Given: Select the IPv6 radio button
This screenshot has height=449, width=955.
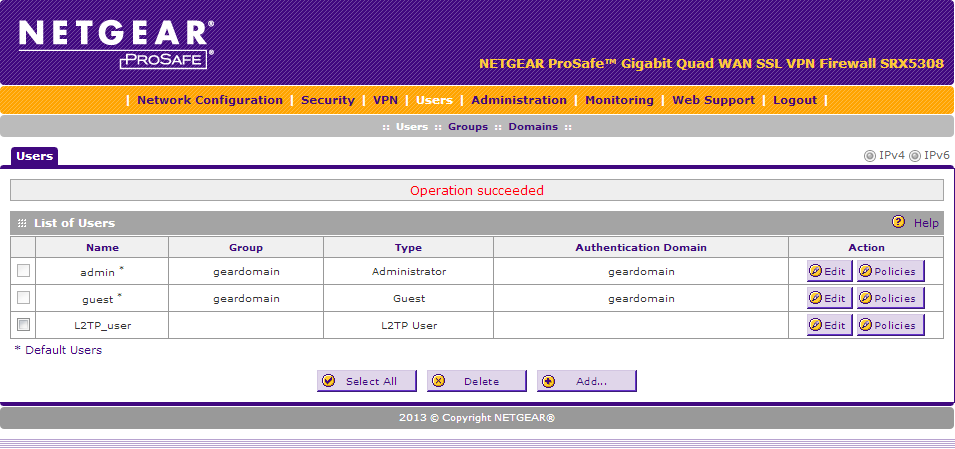Looking at the screenshot, I should point(915,156).
